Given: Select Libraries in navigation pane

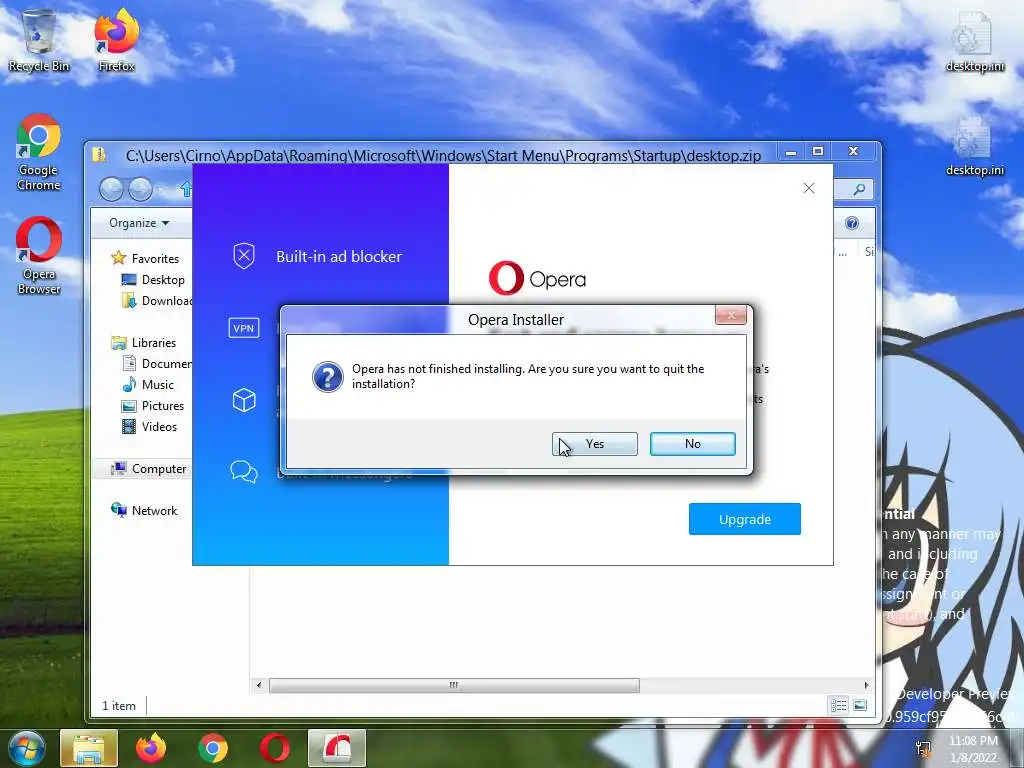Looking at the screenshot, I should [x=144, y=343].
